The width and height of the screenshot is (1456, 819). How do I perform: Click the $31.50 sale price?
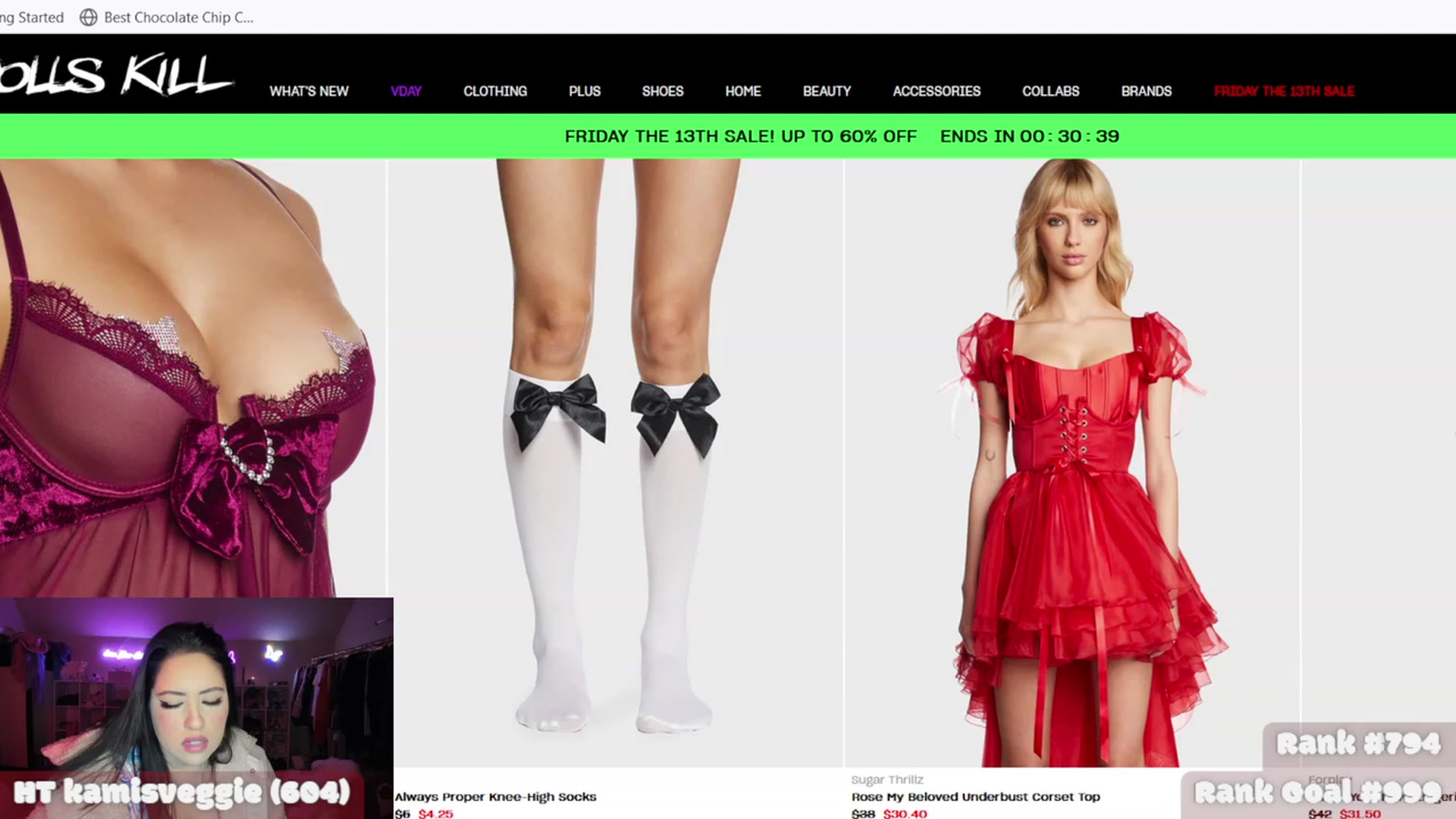[x=1360, y=814]
